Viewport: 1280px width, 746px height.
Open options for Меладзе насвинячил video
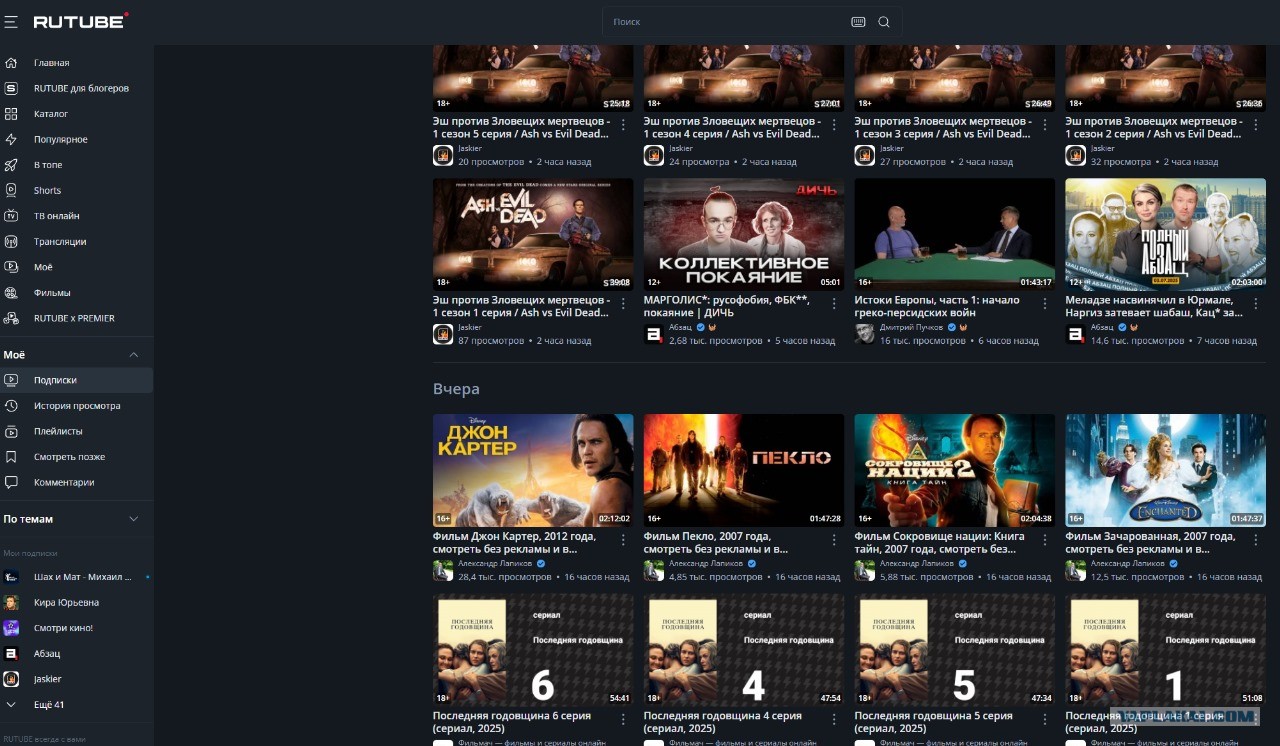click(x=1256, y=304)
